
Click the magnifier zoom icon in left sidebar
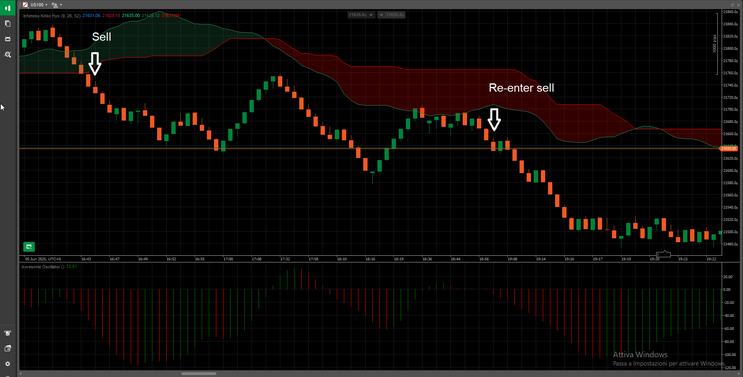pos(8,55)
